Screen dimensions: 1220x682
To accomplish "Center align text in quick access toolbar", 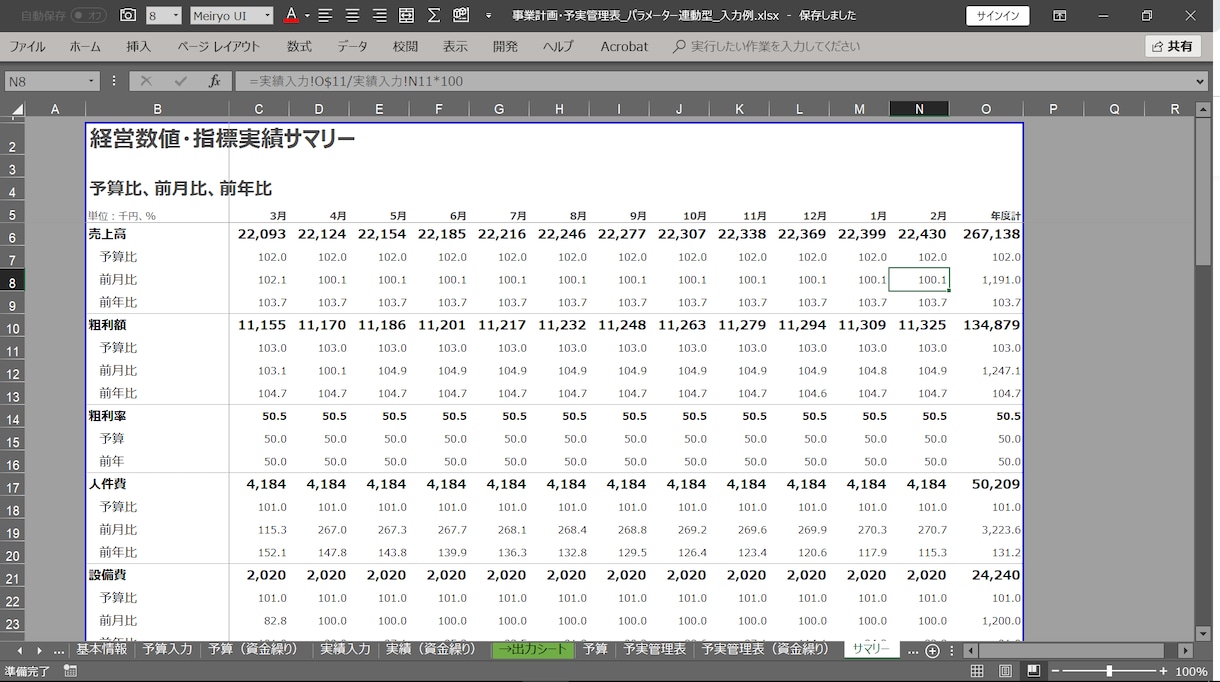I will coord(352,16).
